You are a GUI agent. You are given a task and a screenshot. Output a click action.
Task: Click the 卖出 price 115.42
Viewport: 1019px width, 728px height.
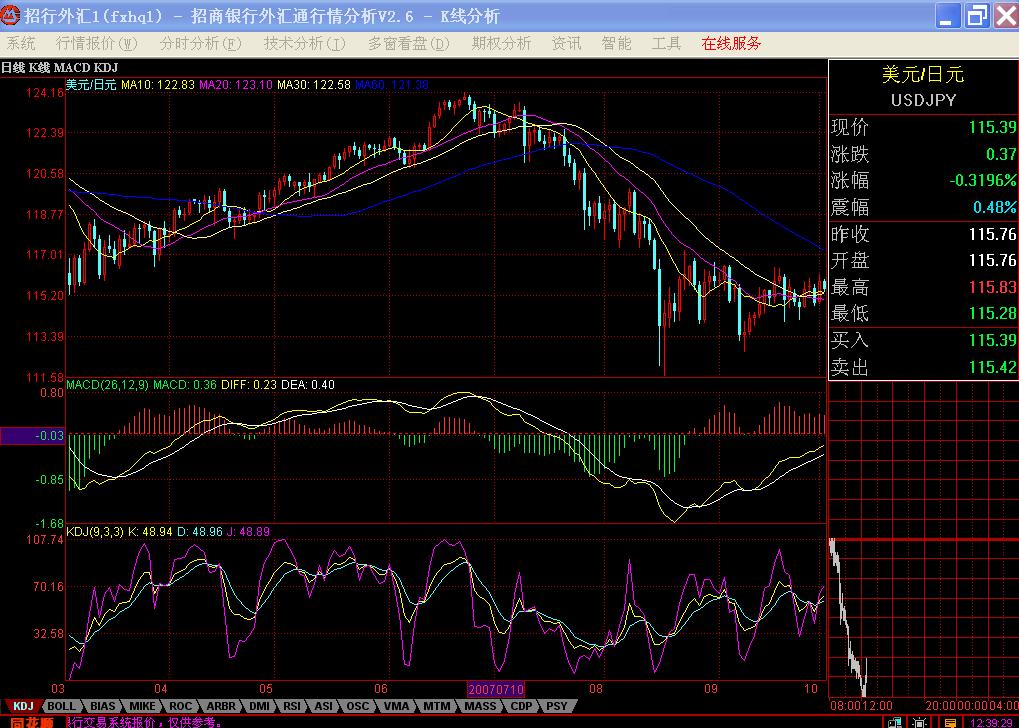[x=992, y=367]
